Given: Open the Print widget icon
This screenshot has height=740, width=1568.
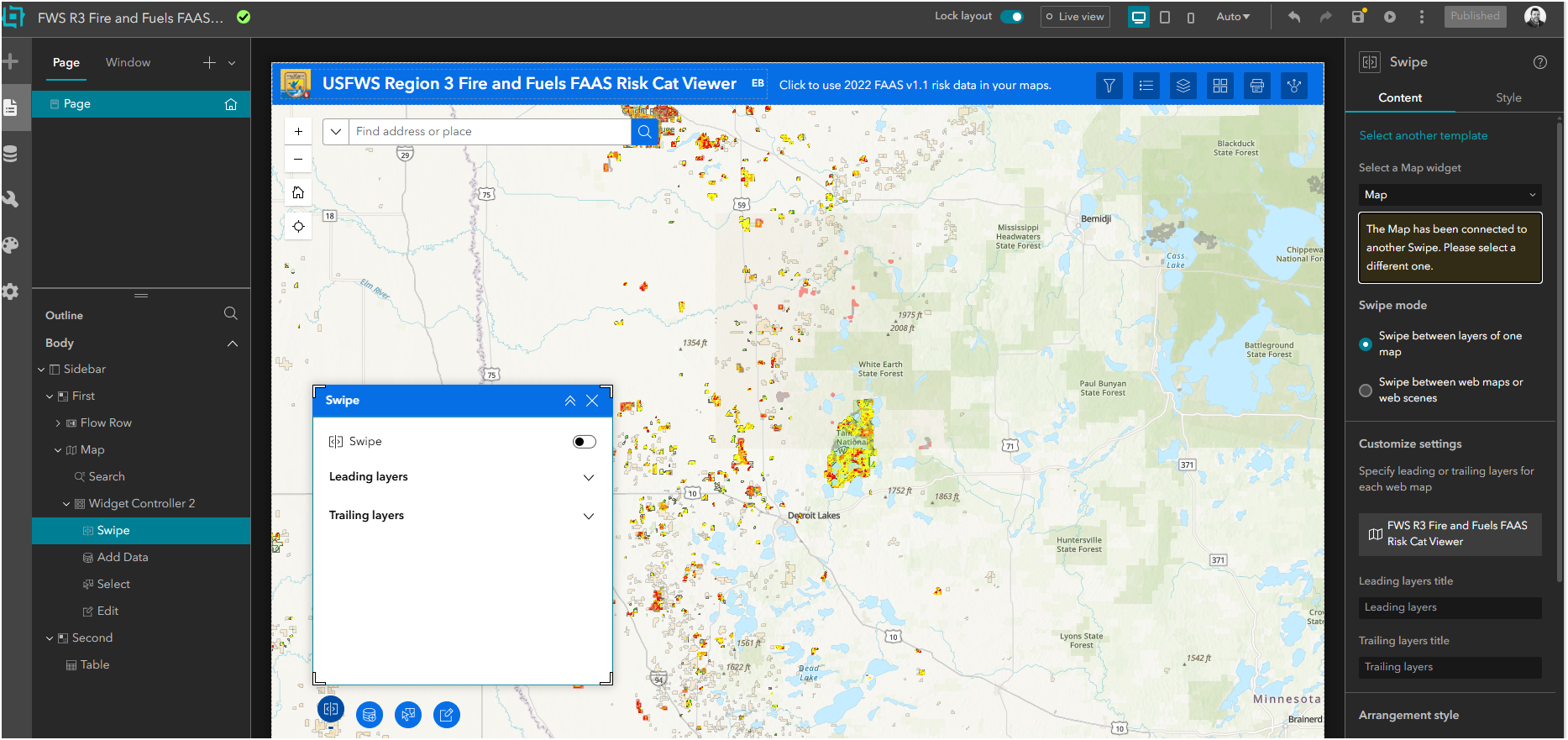Looking at the screenshot, I should [1257, 85].
